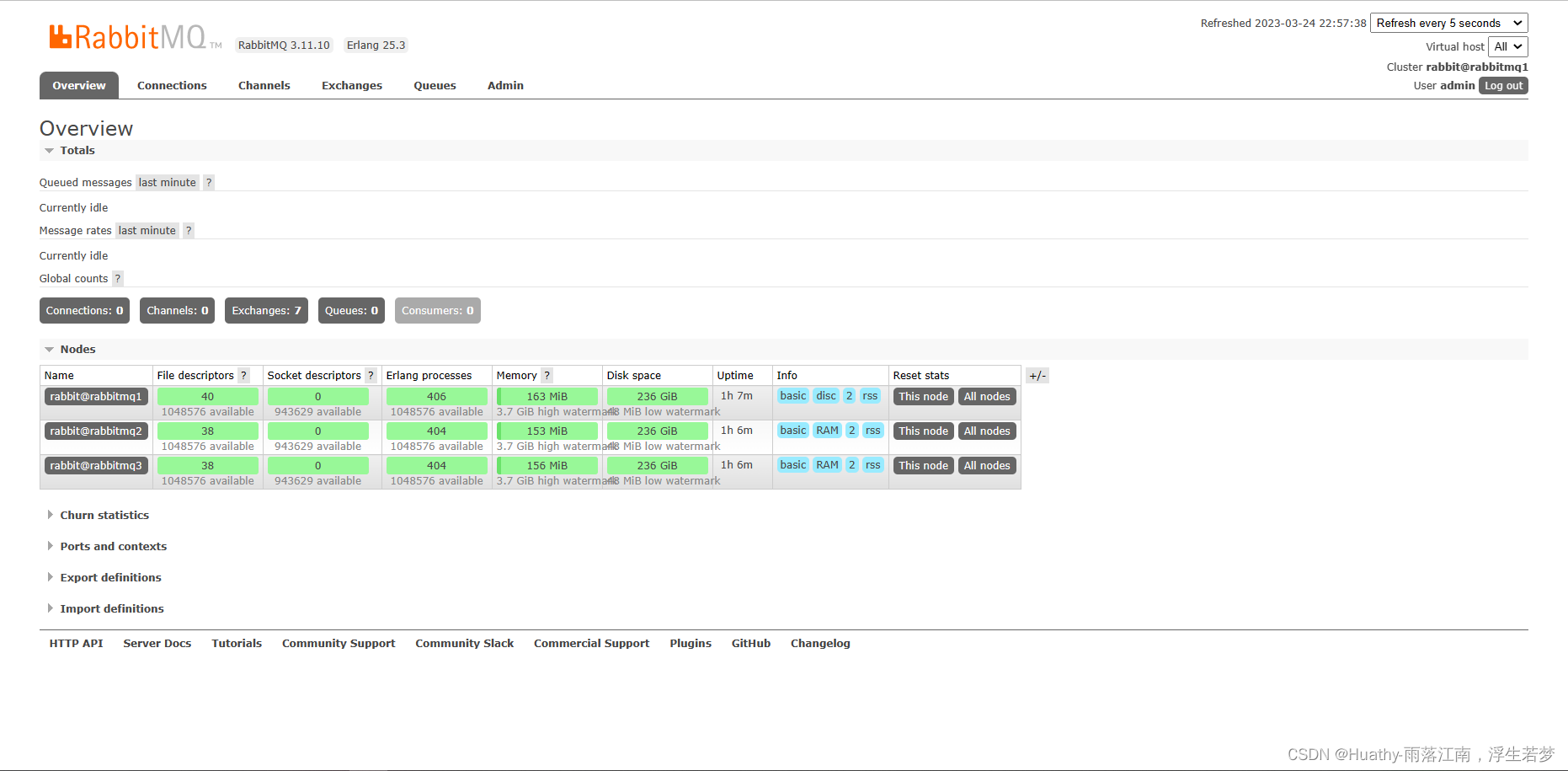This screenshot has width=1568, height=771.
Task: Click the rss tag on rabbitmq3
Action: pyautogui.click(x=873, y=464)
